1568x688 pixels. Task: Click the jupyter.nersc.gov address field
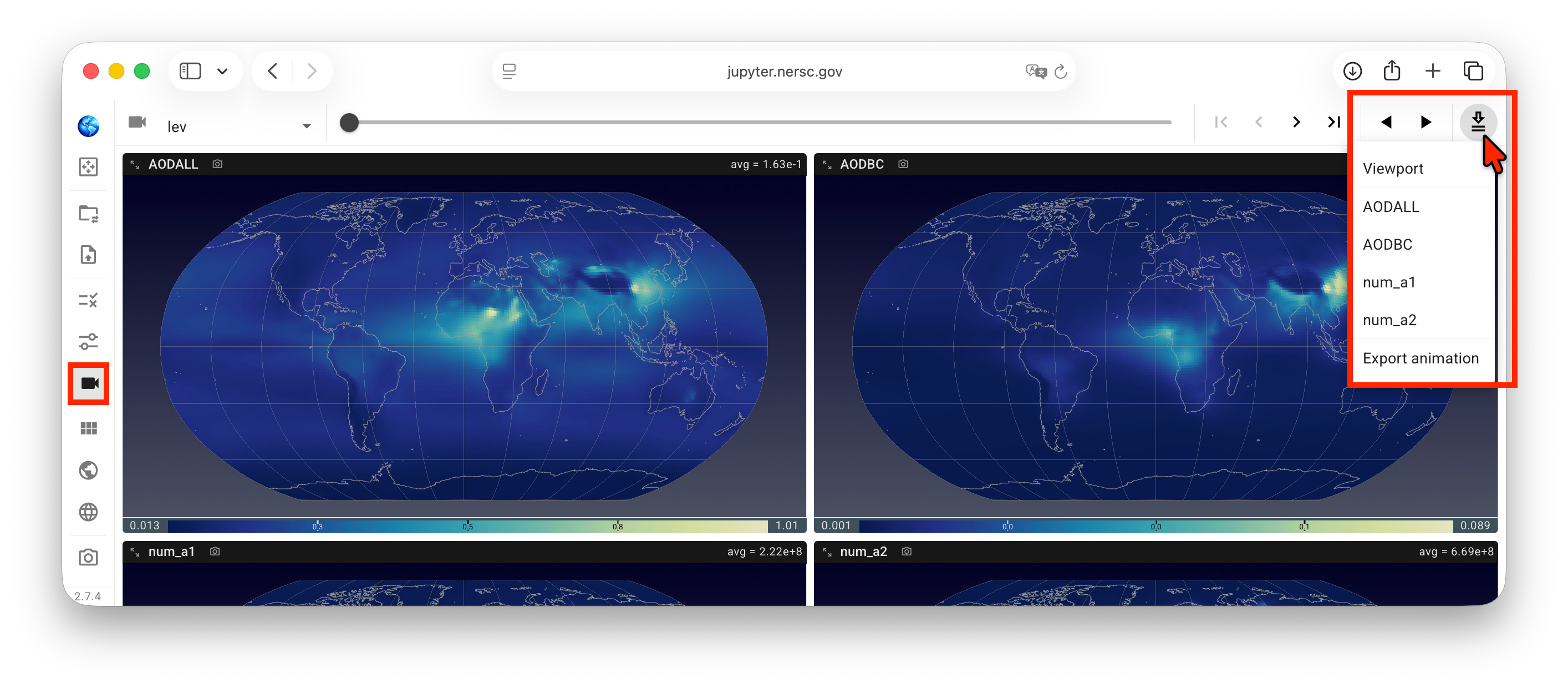click(784, 71)
